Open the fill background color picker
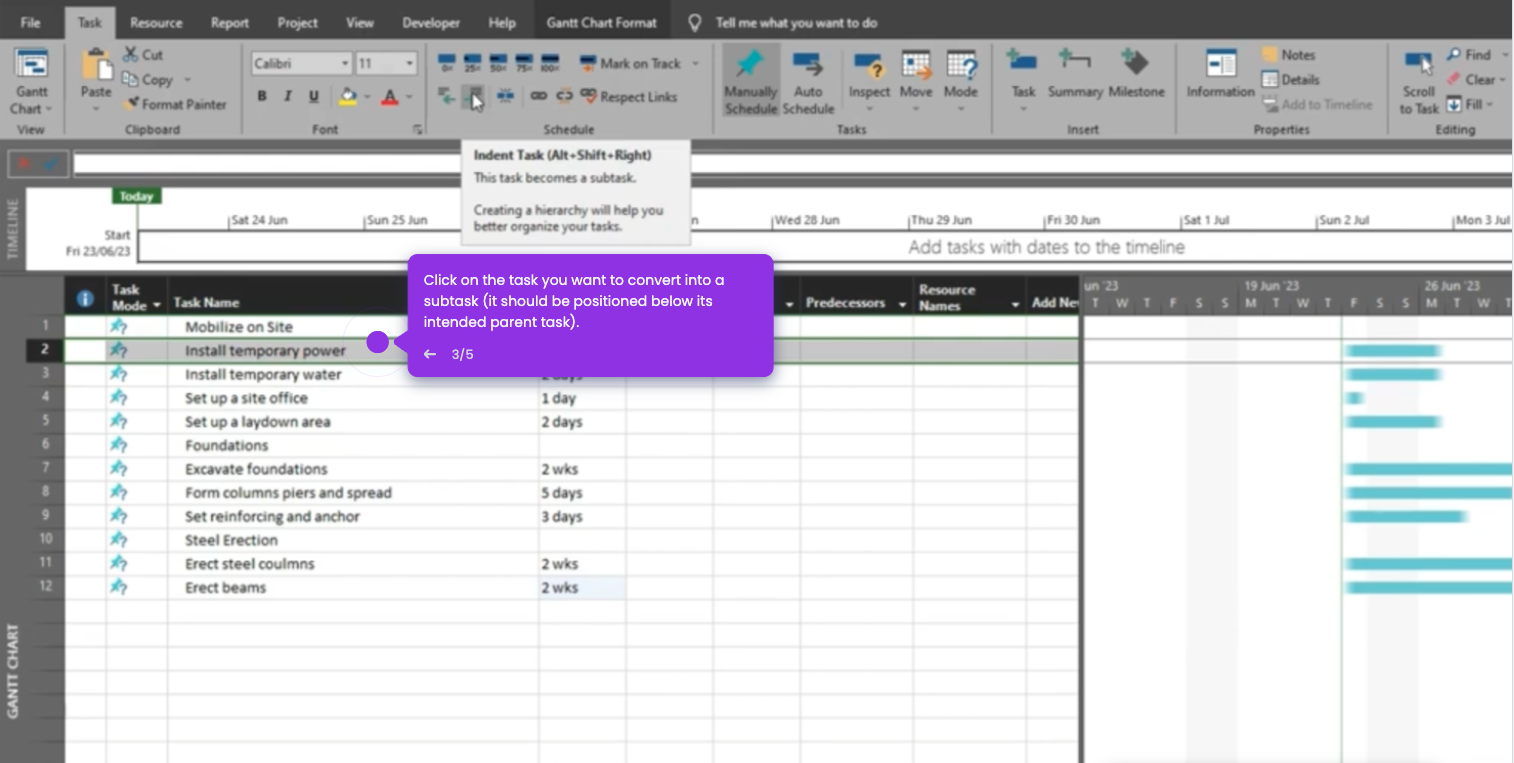 point(348,96)
